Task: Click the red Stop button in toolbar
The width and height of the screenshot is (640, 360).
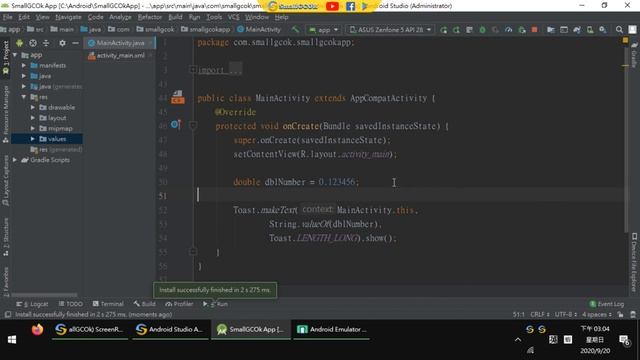Action: (x=534, y=30)
